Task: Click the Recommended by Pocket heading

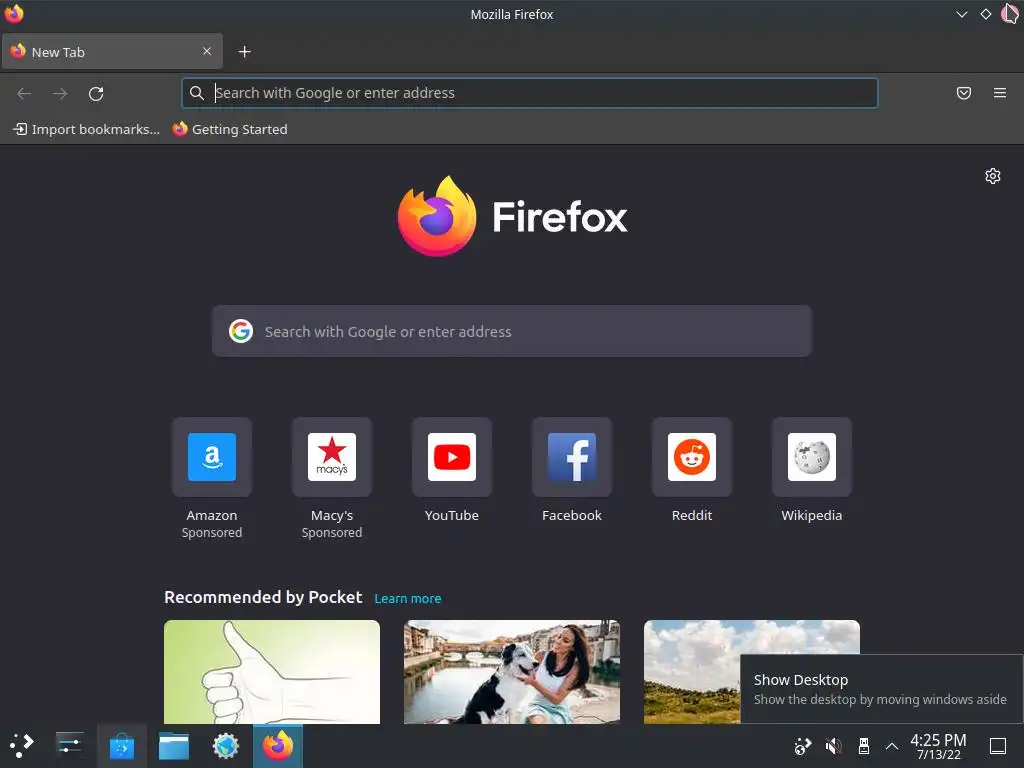Action: click(263, 598)
